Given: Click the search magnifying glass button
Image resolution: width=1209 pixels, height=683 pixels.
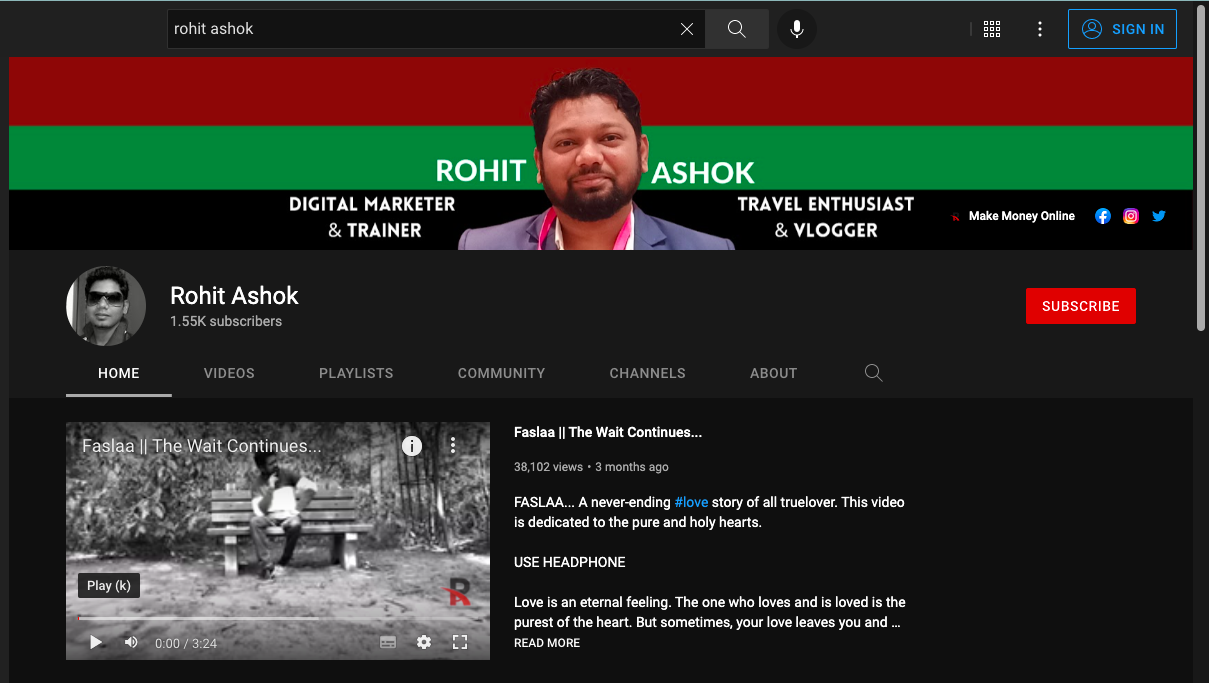Looking at the screenshot, I should [x=736, y=28].
